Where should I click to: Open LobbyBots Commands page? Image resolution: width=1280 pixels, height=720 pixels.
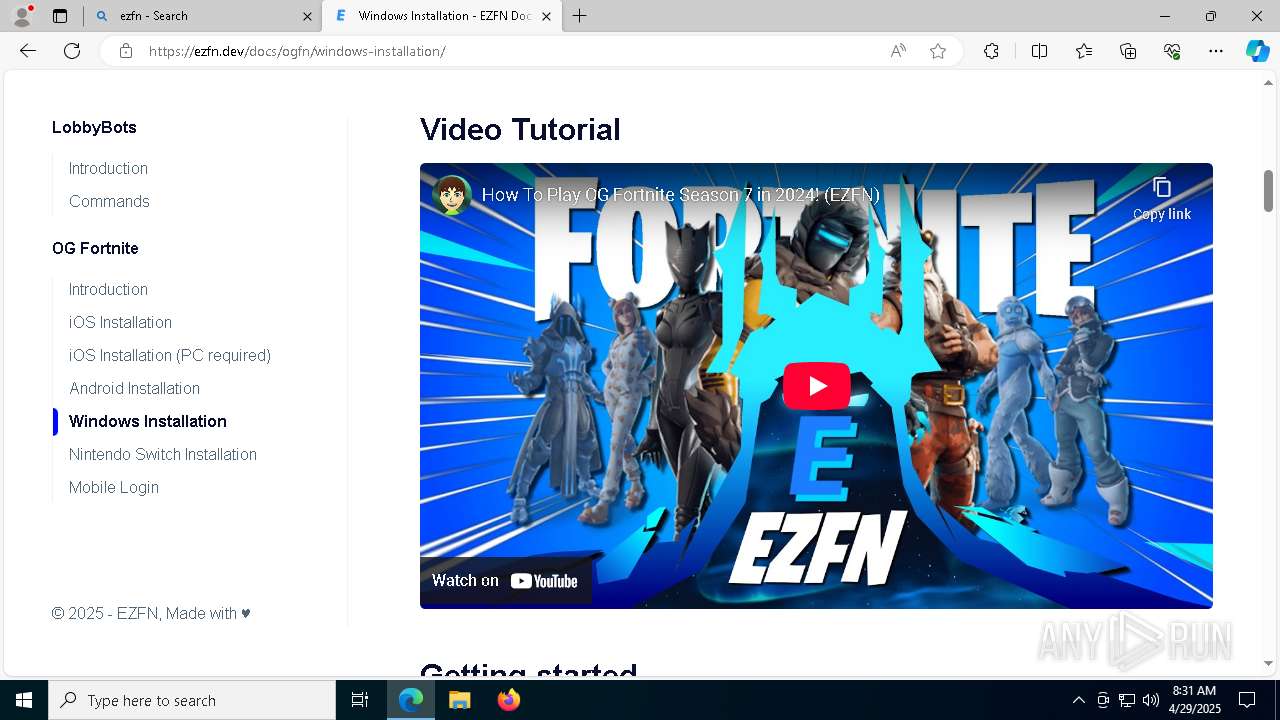[109, 201]
